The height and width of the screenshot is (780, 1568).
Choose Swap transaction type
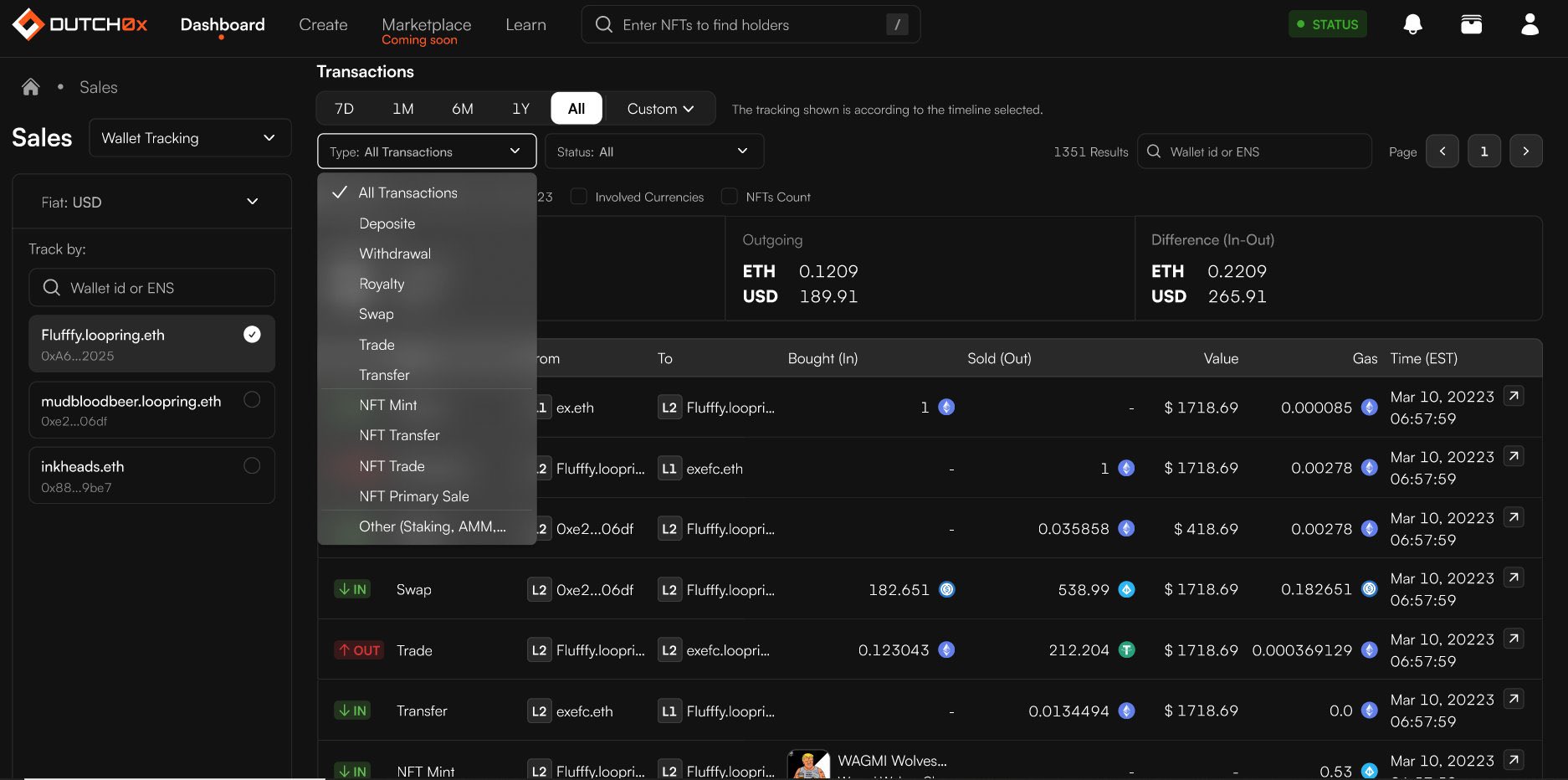428,314
